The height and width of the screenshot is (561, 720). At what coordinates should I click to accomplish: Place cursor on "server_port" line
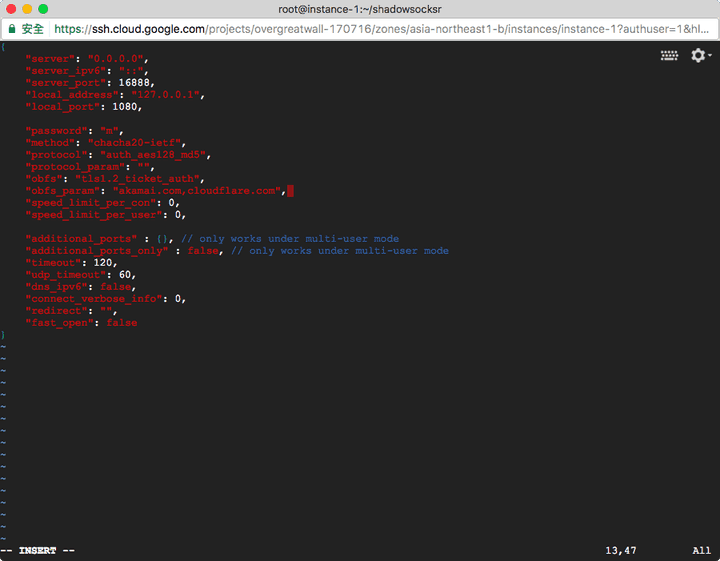88,83
